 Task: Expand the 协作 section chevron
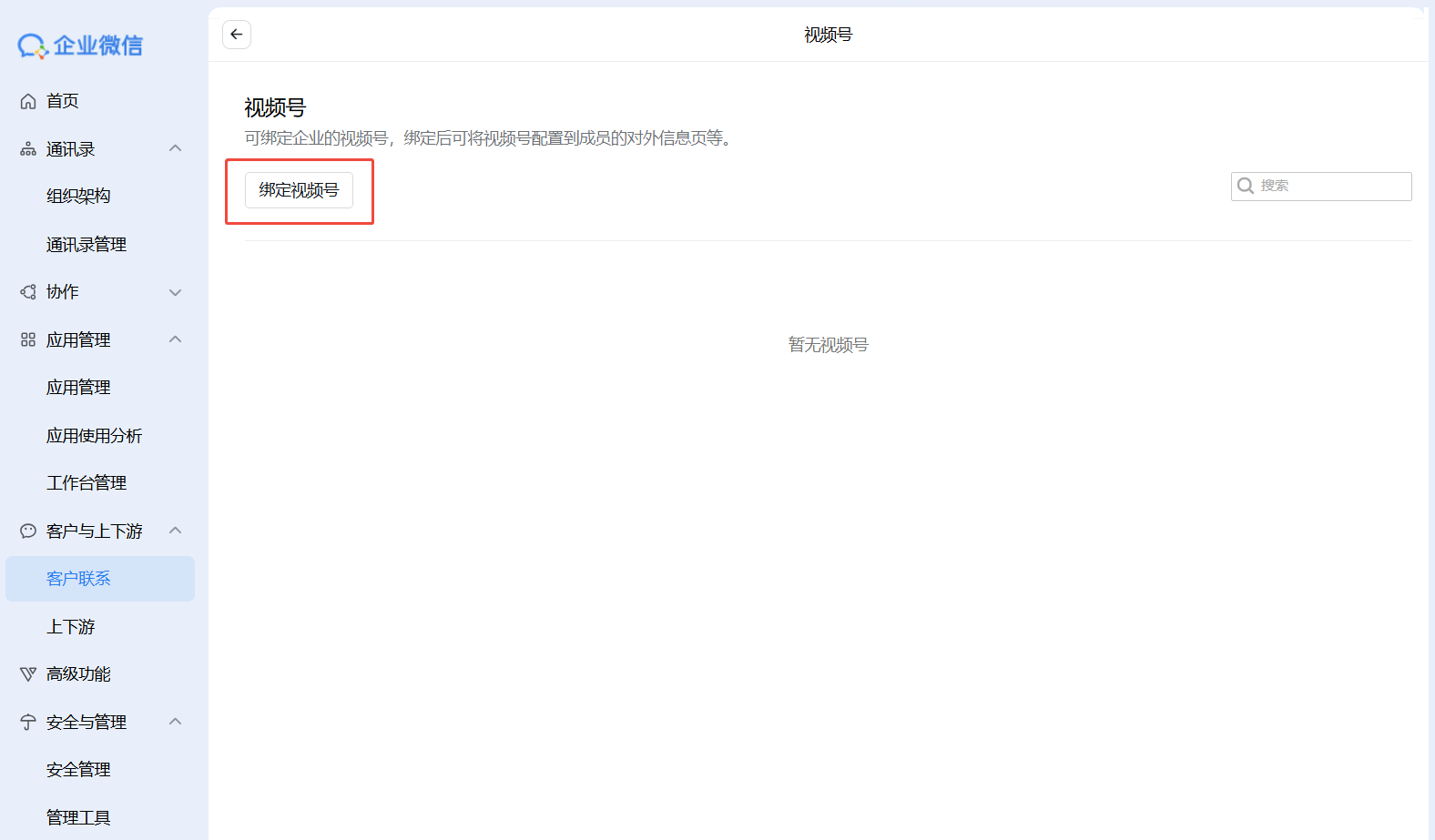(176, 292)
